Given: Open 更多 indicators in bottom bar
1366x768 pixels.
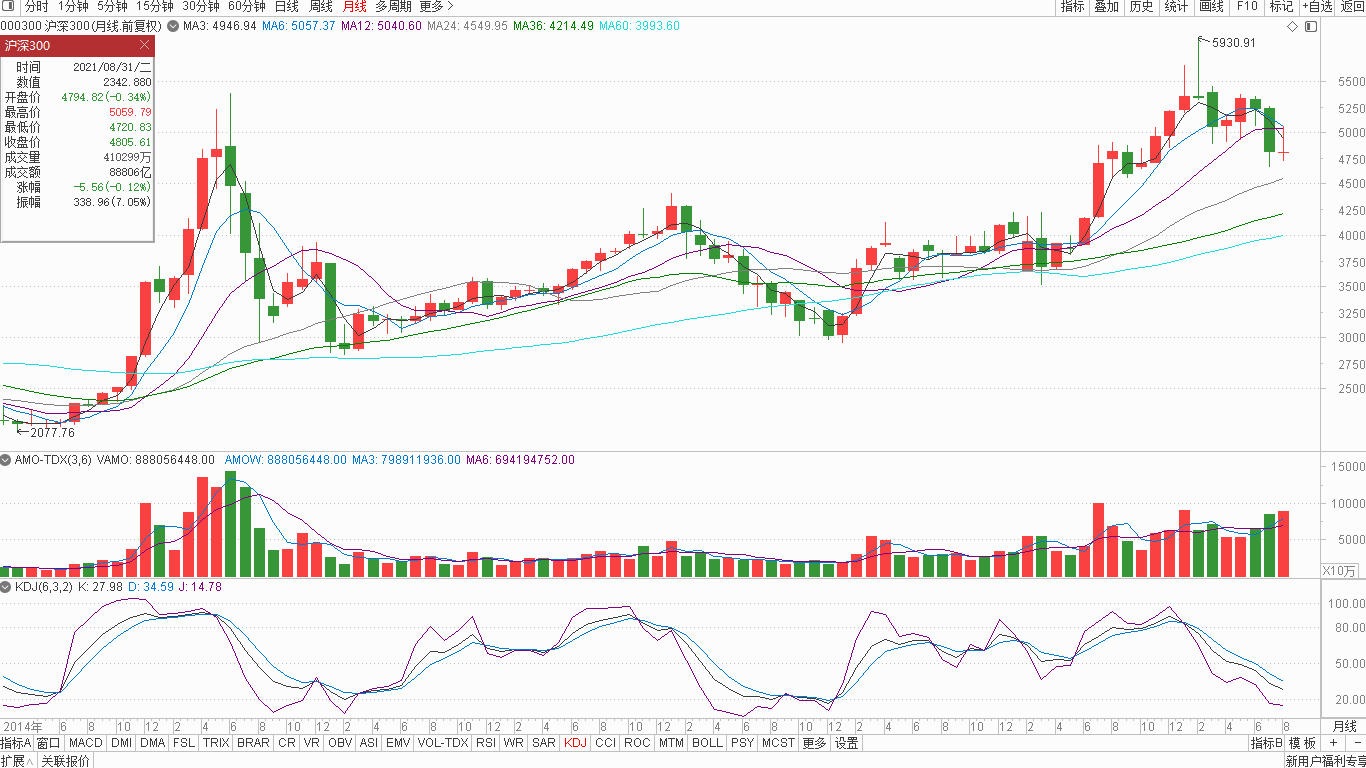Looking at the screenshot, I should pos(814,743).
